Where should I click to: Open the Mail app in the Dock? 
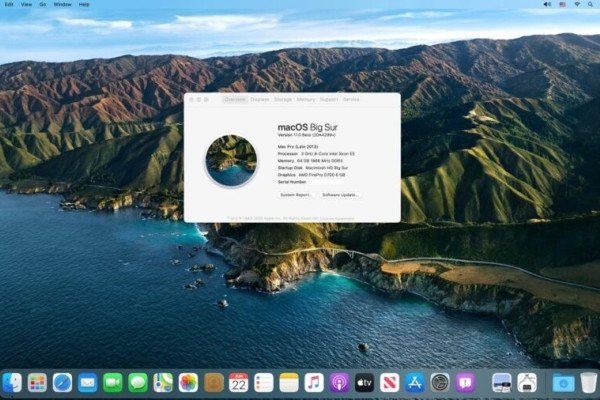[x=88, y=383]
